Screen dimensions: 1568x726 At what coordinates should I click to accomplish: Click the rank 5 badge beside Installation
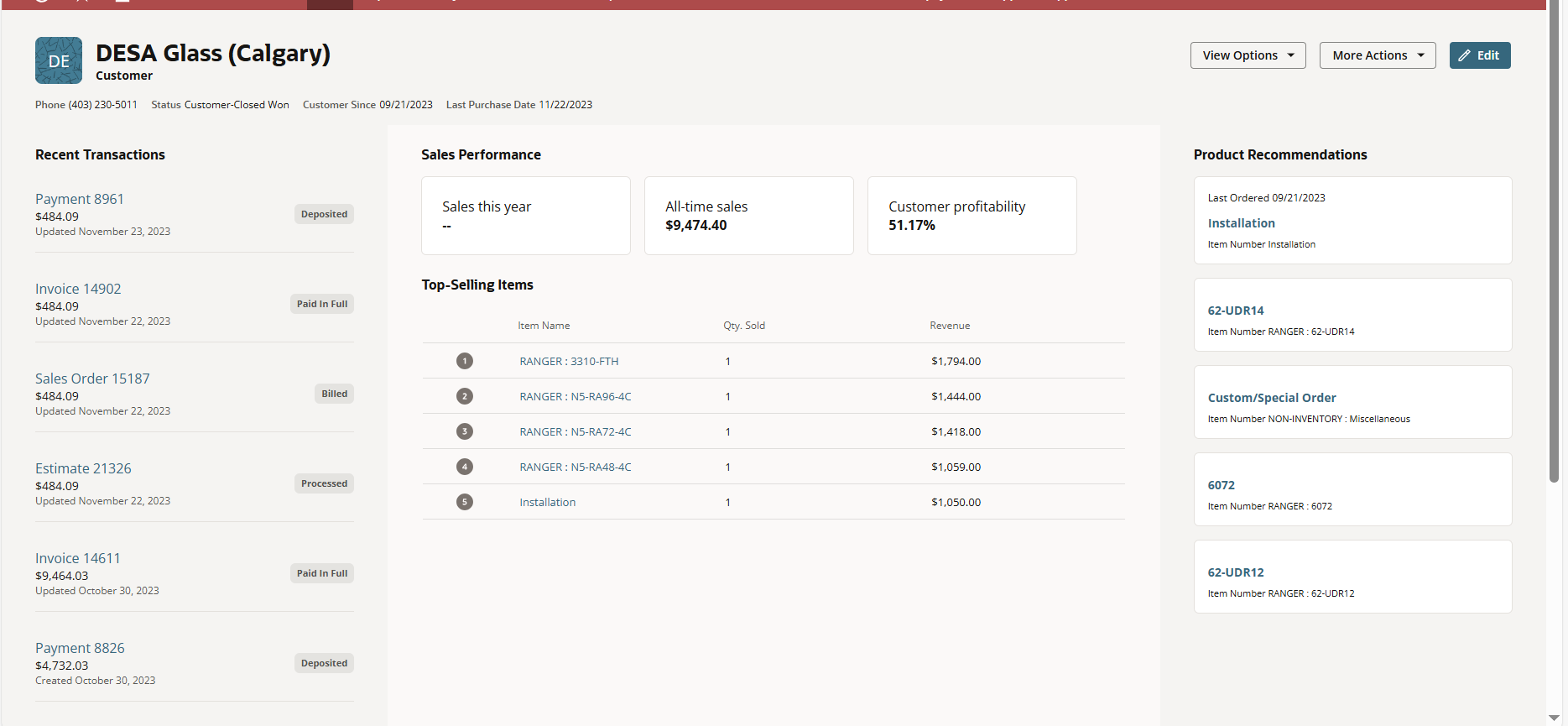coord(465,502)
